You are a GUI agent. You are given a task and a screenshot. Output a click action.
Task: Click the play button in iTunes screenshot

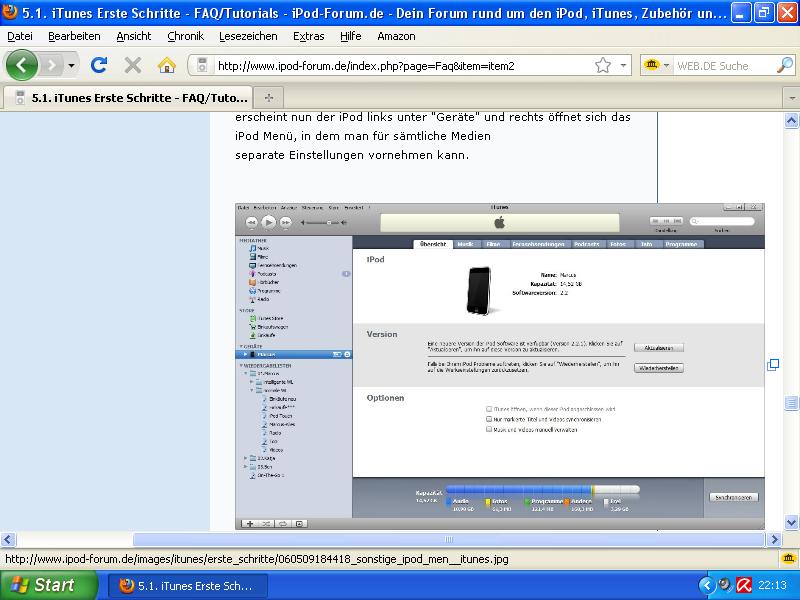268,222
